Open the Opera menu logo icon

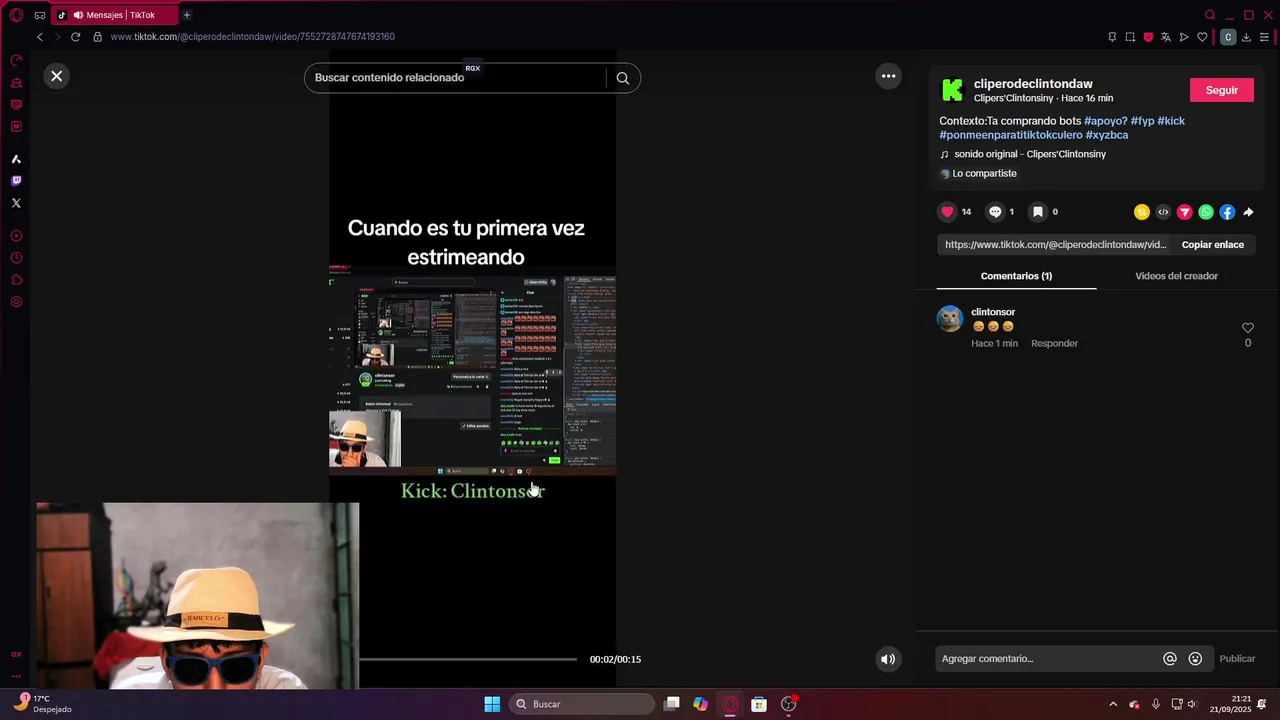click(x=16, y=15)
